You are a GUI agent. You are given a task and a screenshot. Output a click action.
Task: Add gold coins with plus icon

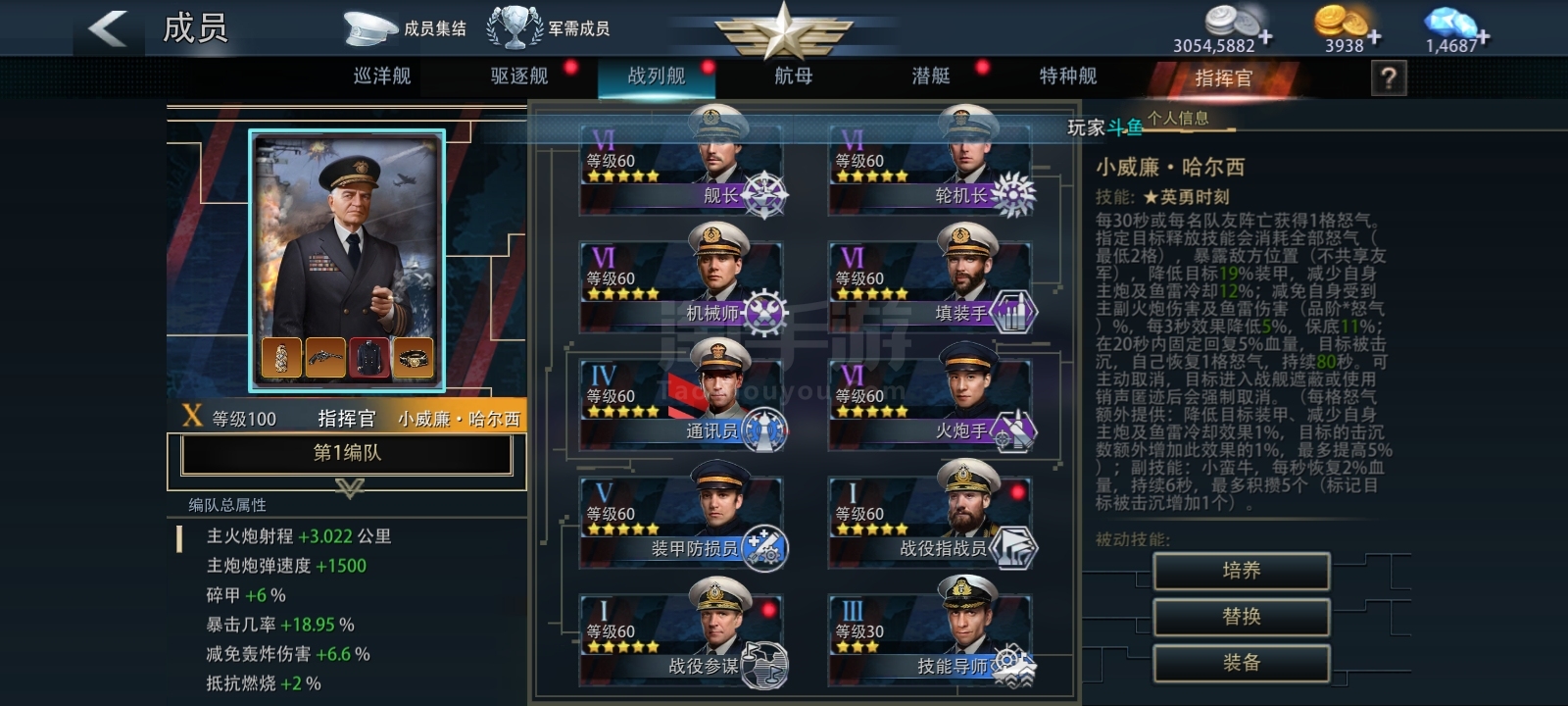coord(1374,37)
